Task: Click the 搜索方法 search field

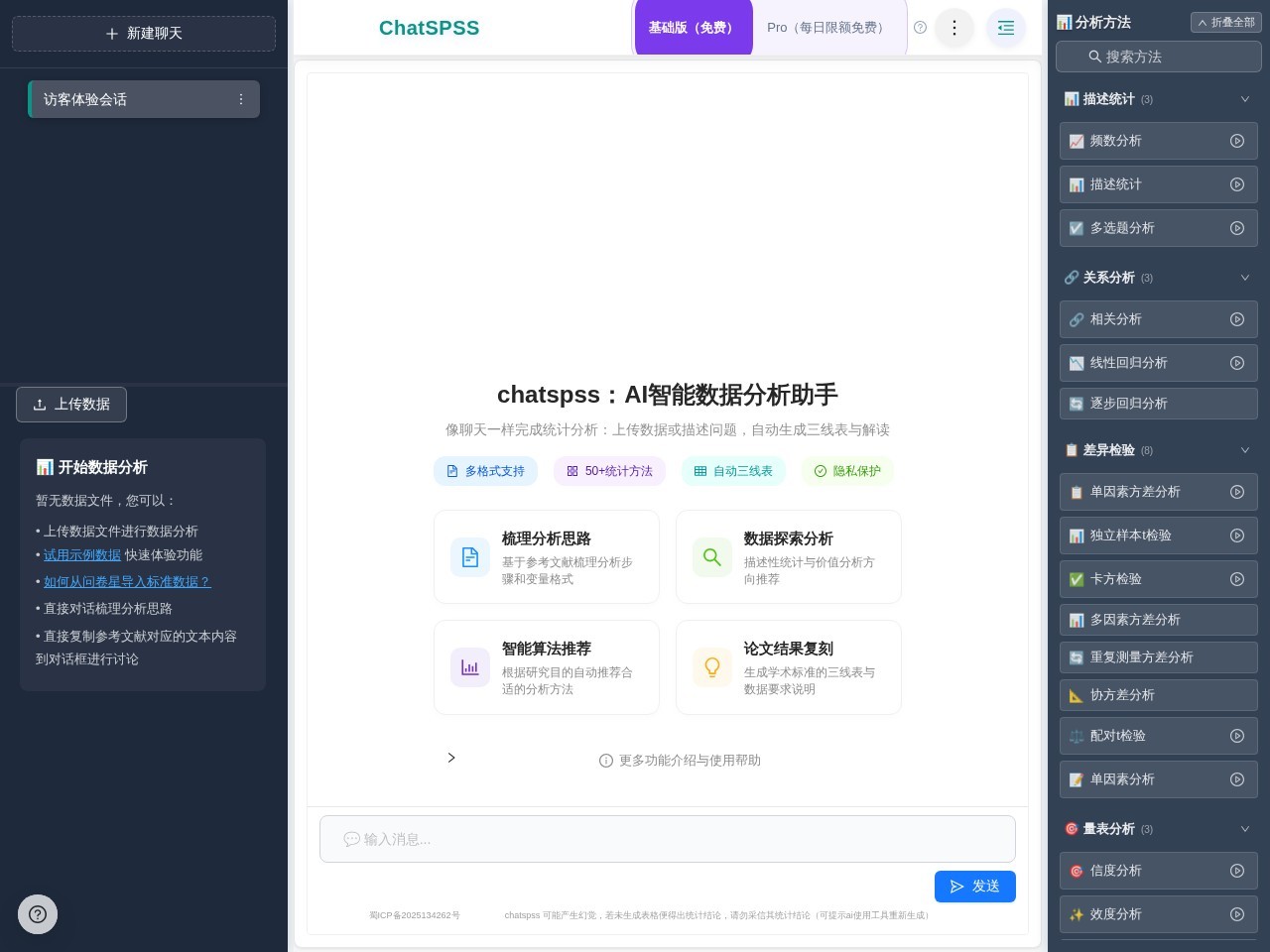Action: (x=1159, y=57)
